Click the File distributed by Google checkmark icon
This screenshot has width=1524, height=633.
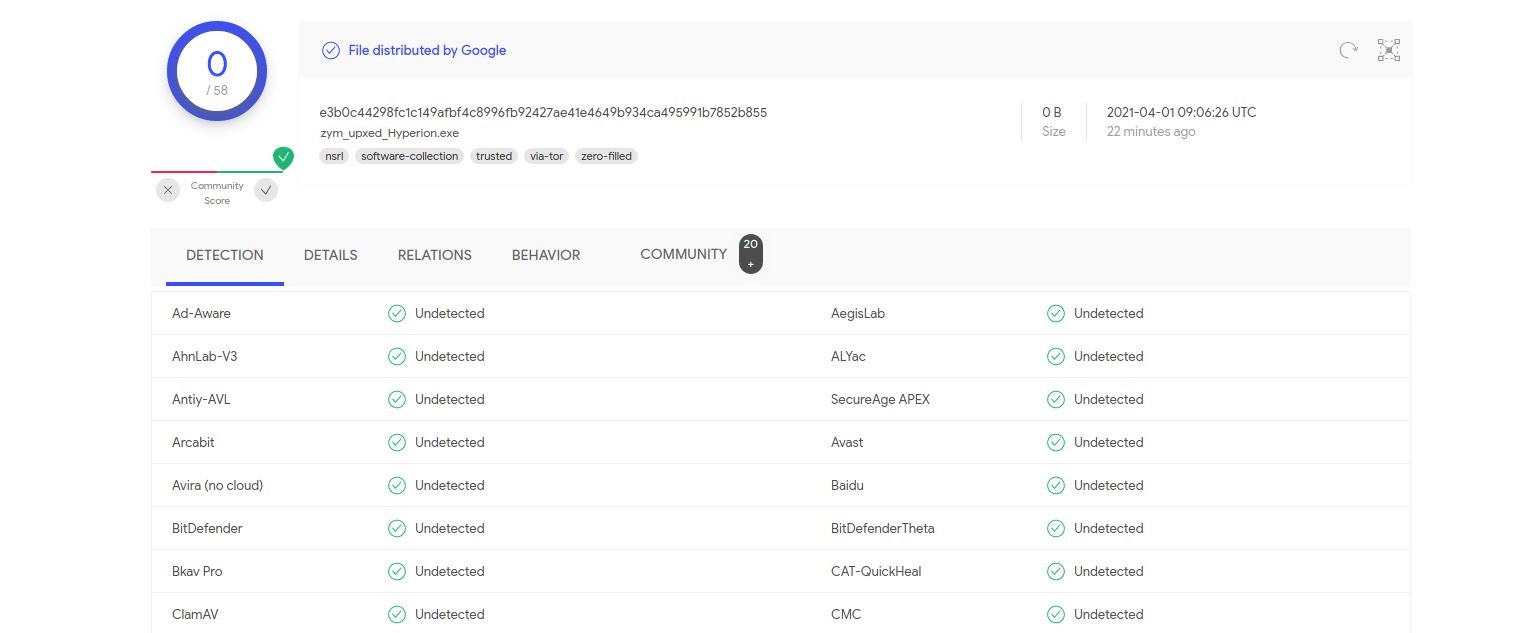[x=330, y=50]
